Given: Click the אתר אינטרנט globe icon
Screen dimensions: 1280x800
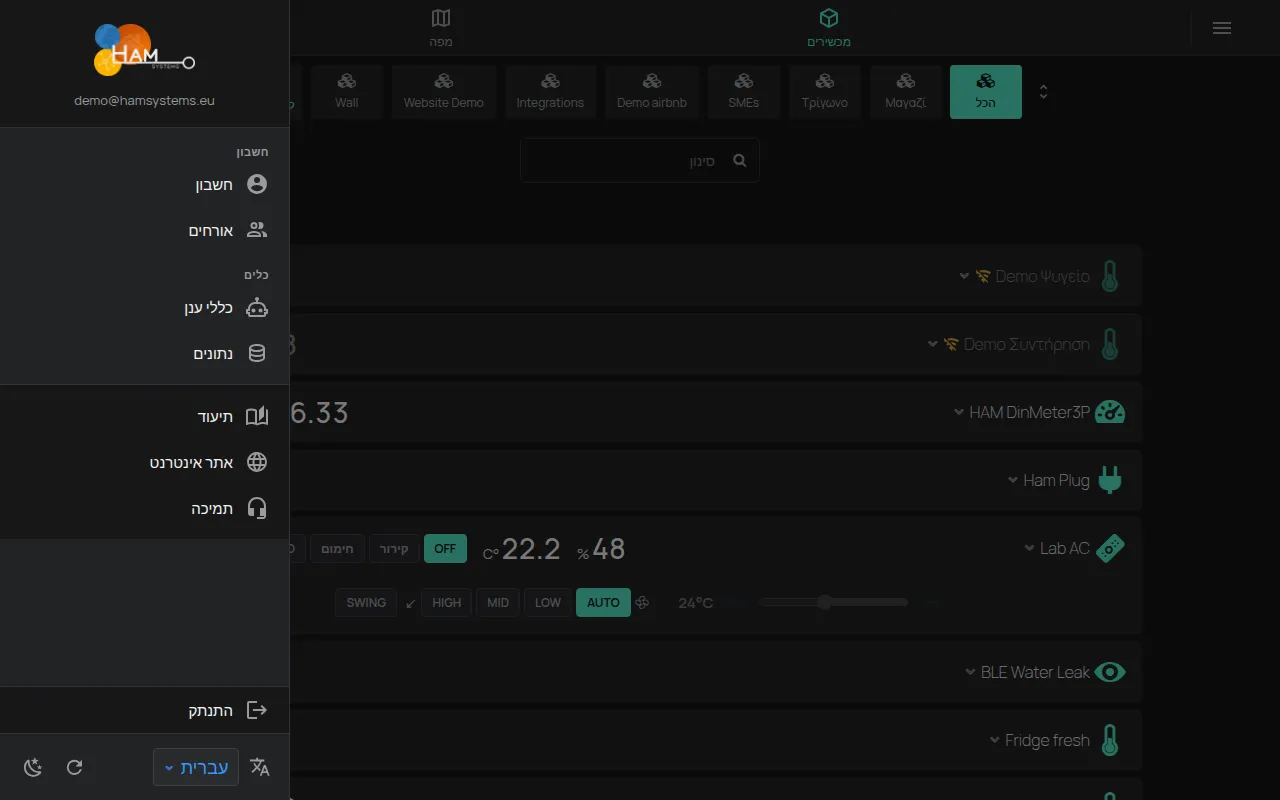Looking at the screenshot, I should pos(257,462).
